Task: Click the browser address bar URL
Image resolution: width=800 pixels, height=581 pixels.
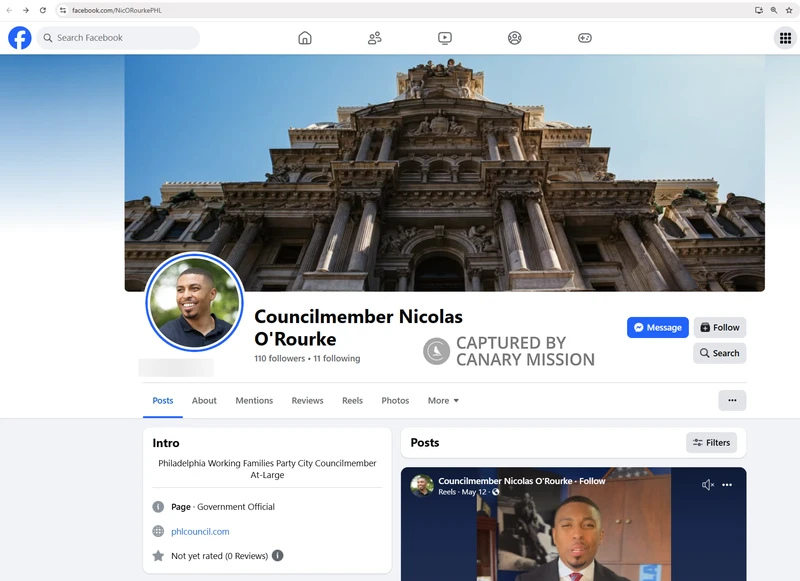Action: (117, 10)
